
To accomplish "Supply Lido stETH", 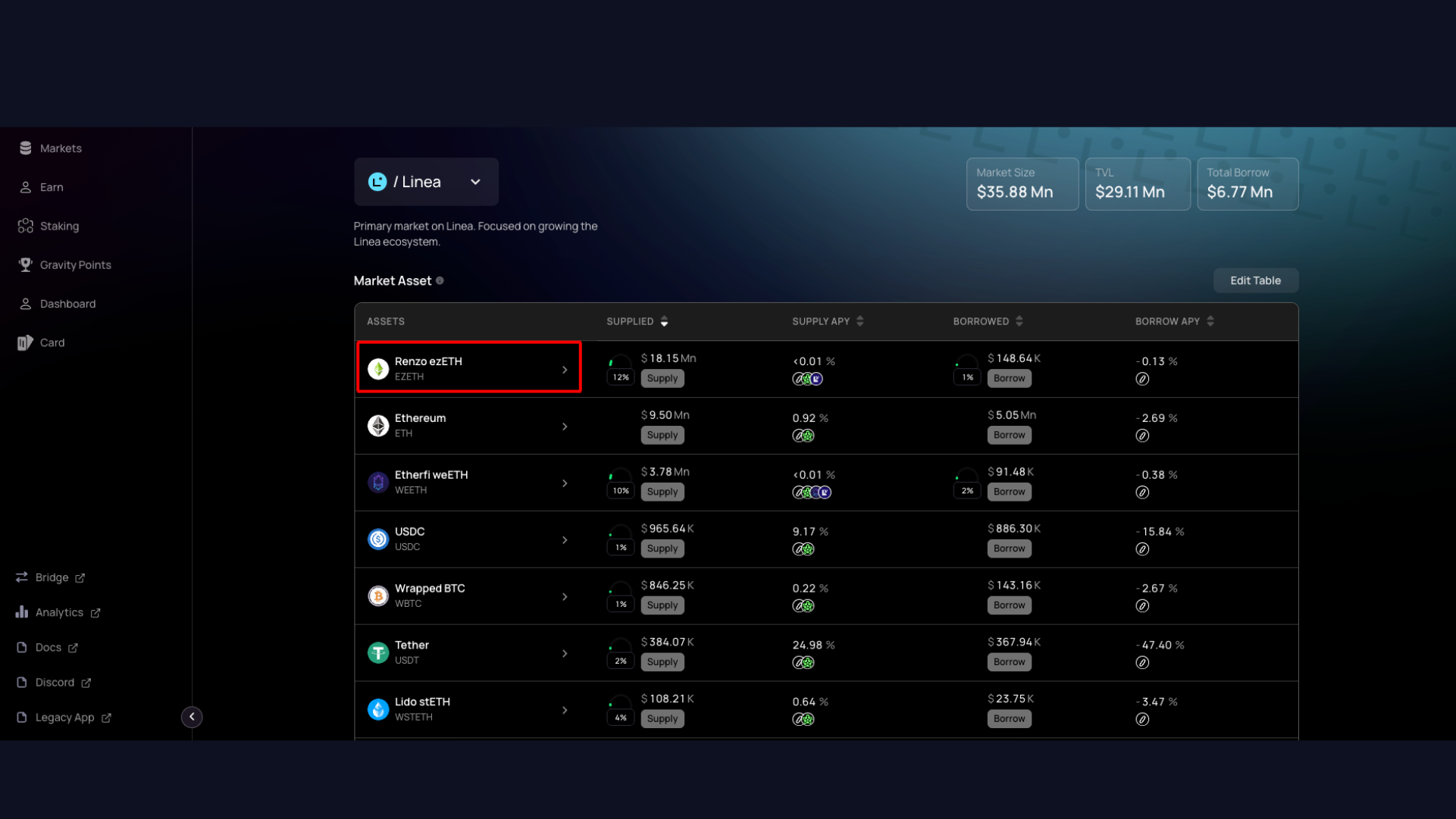I will coord(662,719).
